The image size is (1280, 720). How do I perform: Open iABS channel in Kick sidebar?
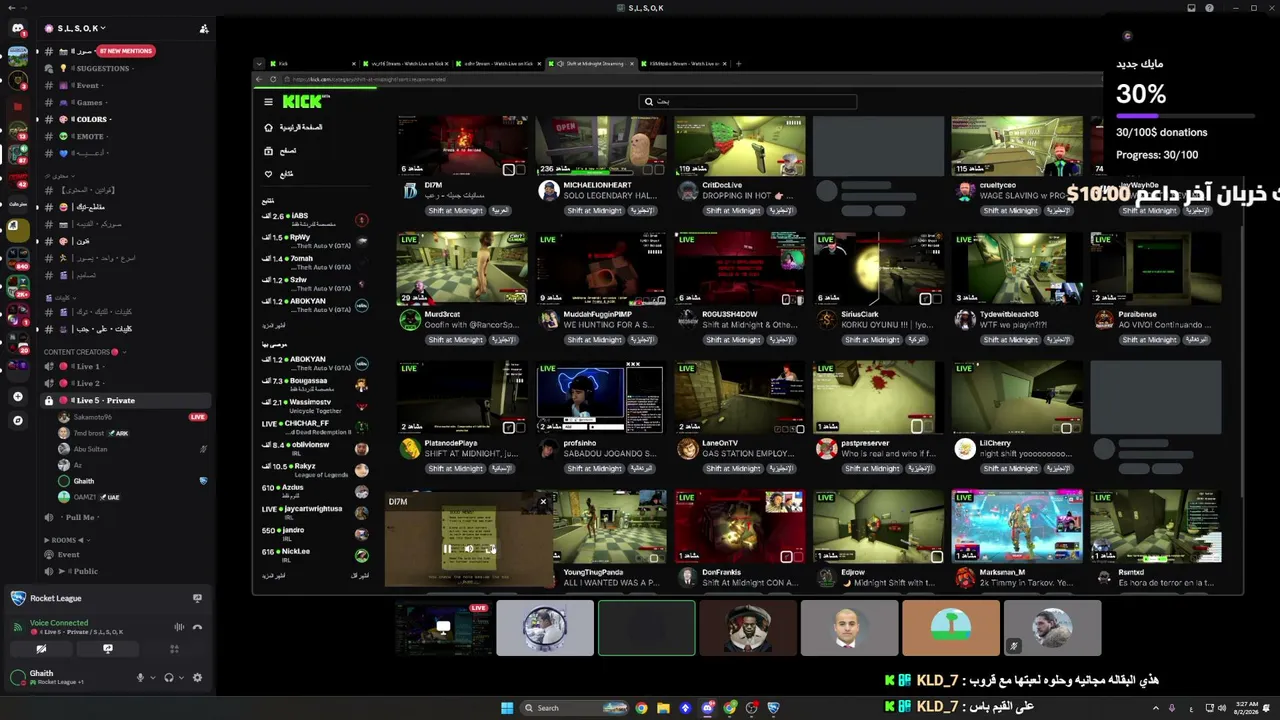(x=314, y=220)
